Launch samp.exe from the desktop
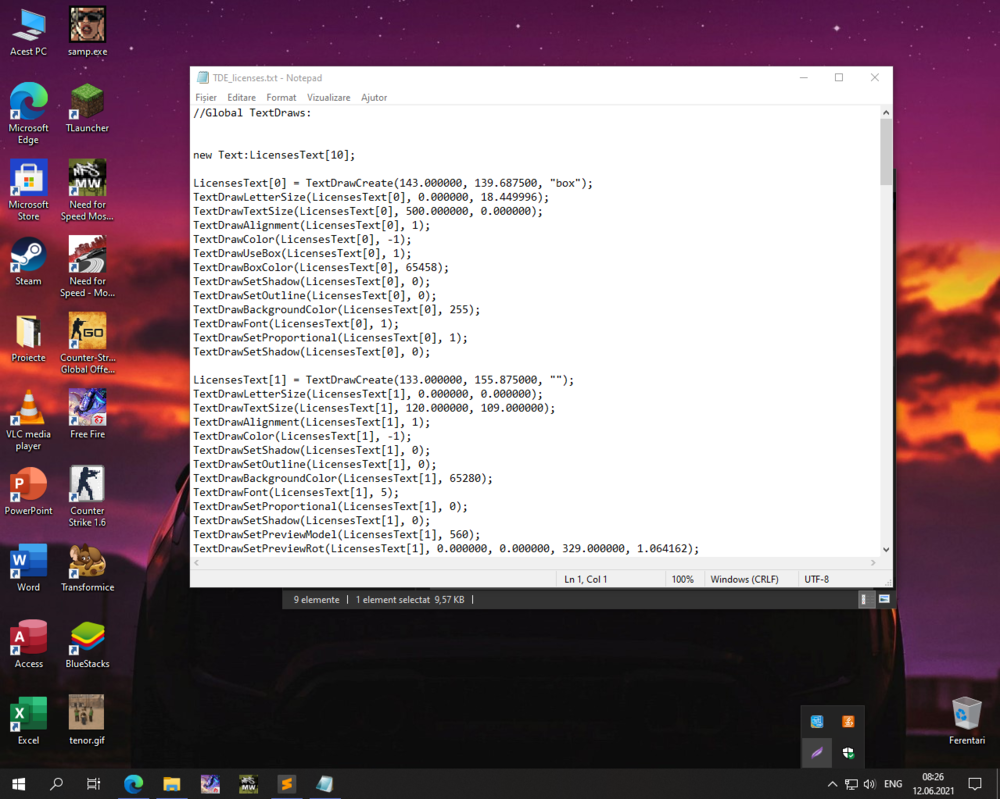The width and height of the screenshot is (1000, 799). [87, 32]
